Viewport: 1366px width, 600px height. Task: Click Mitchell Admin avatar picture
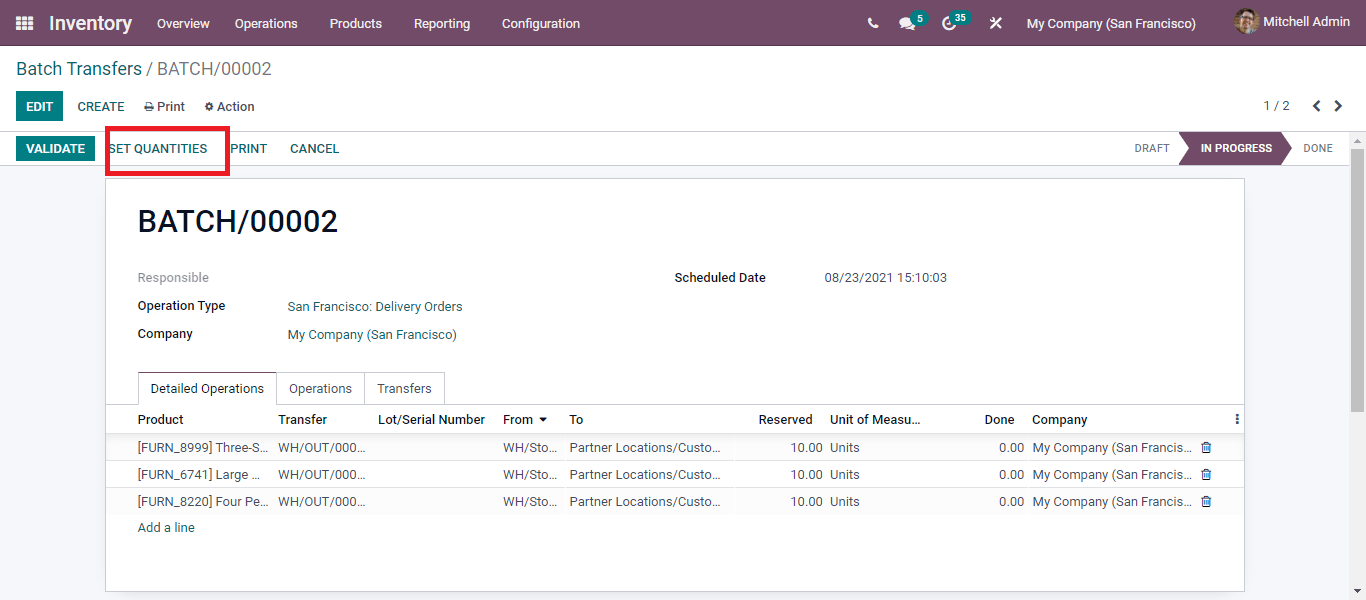pos(1246,22)
